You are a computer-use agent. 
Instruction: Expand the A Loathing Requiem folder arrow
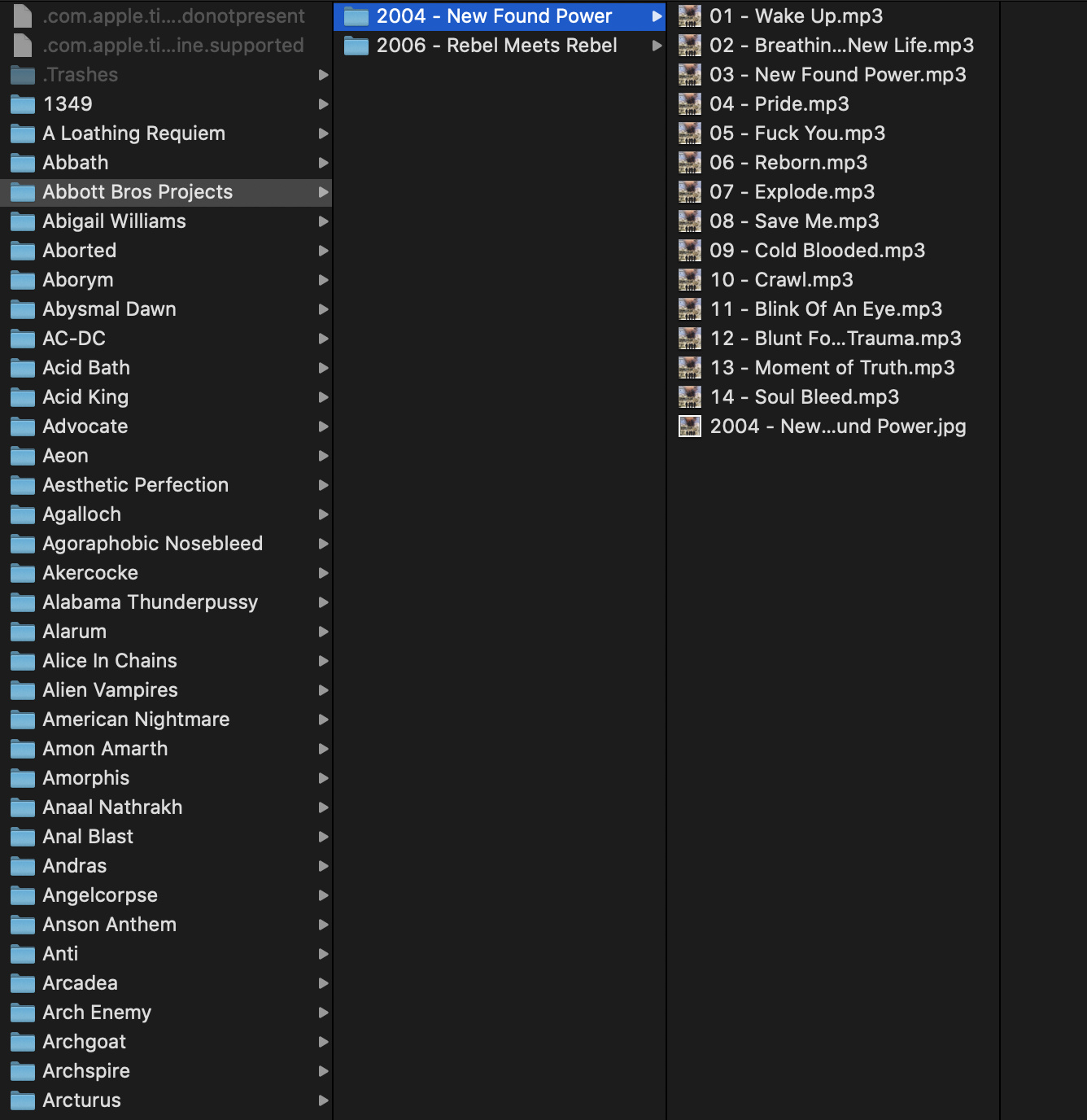point(323,133)
